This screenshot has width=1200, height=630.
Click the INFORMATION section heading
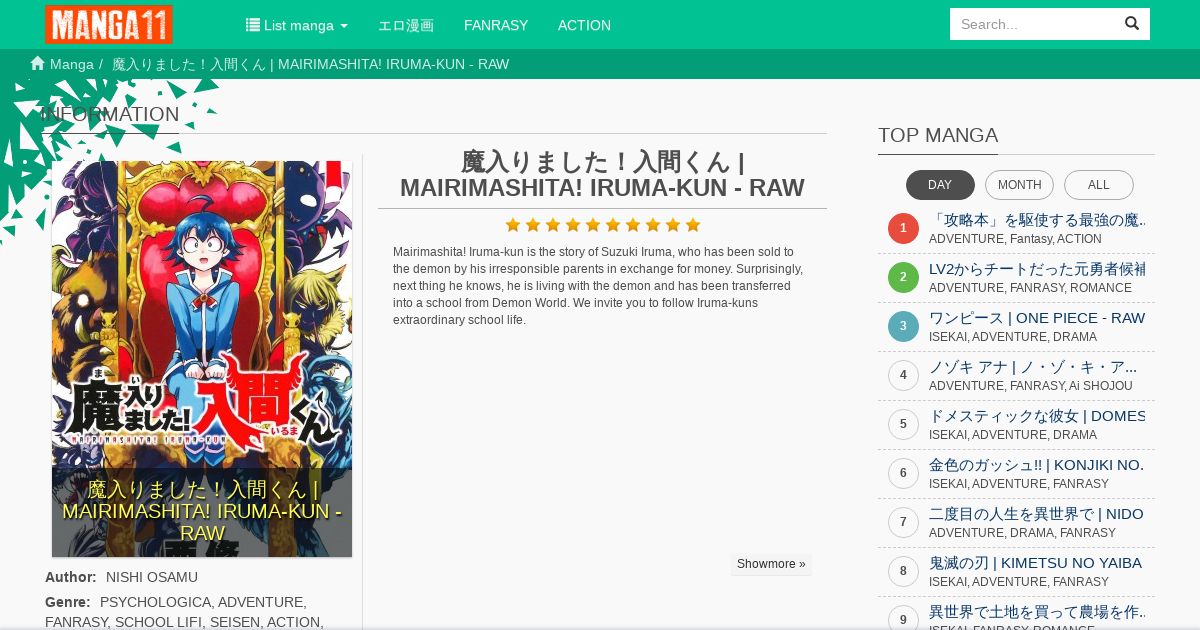[110, 114]
